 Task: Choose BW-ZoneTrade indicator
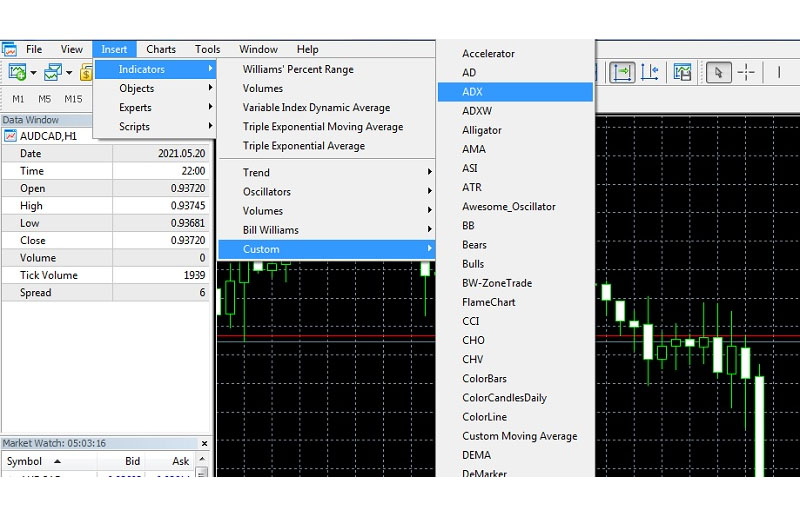click(x=497, y=283)
